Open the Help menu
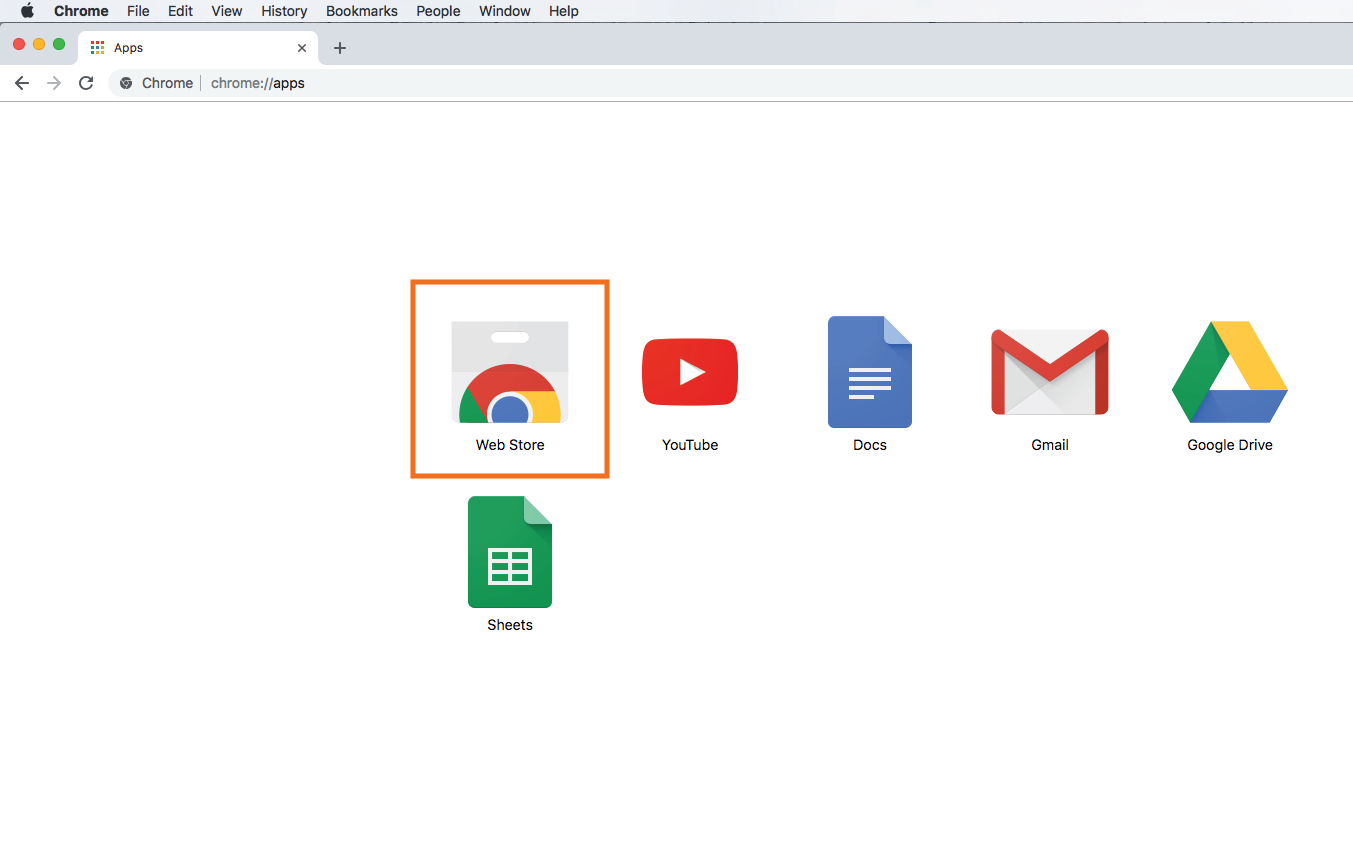The width and height of the screenshot is (1353, 844). [x=564, y=11]
